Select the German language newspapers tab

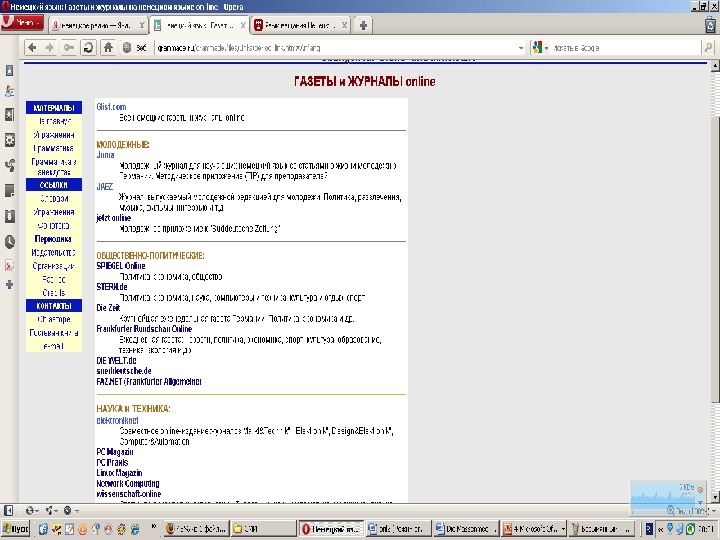pos(200,25)
